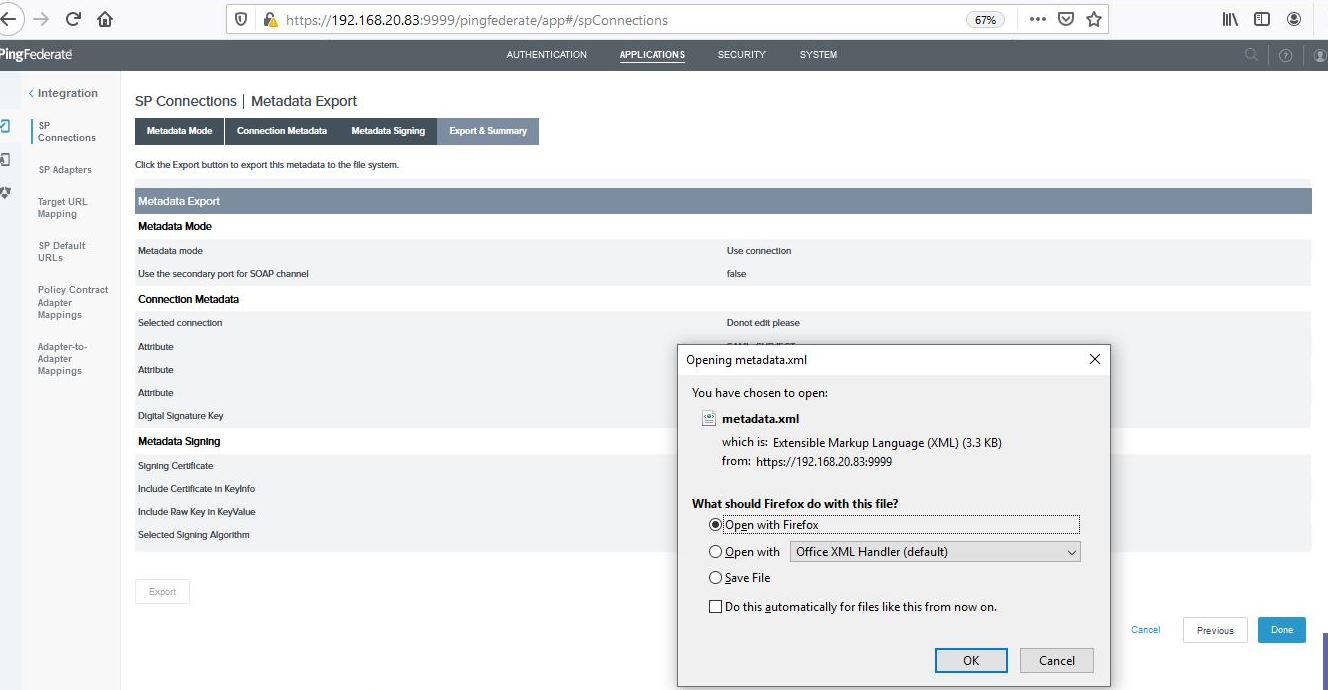
Task: Toggle the browser sidebar icon
Action: (1262, 19)
